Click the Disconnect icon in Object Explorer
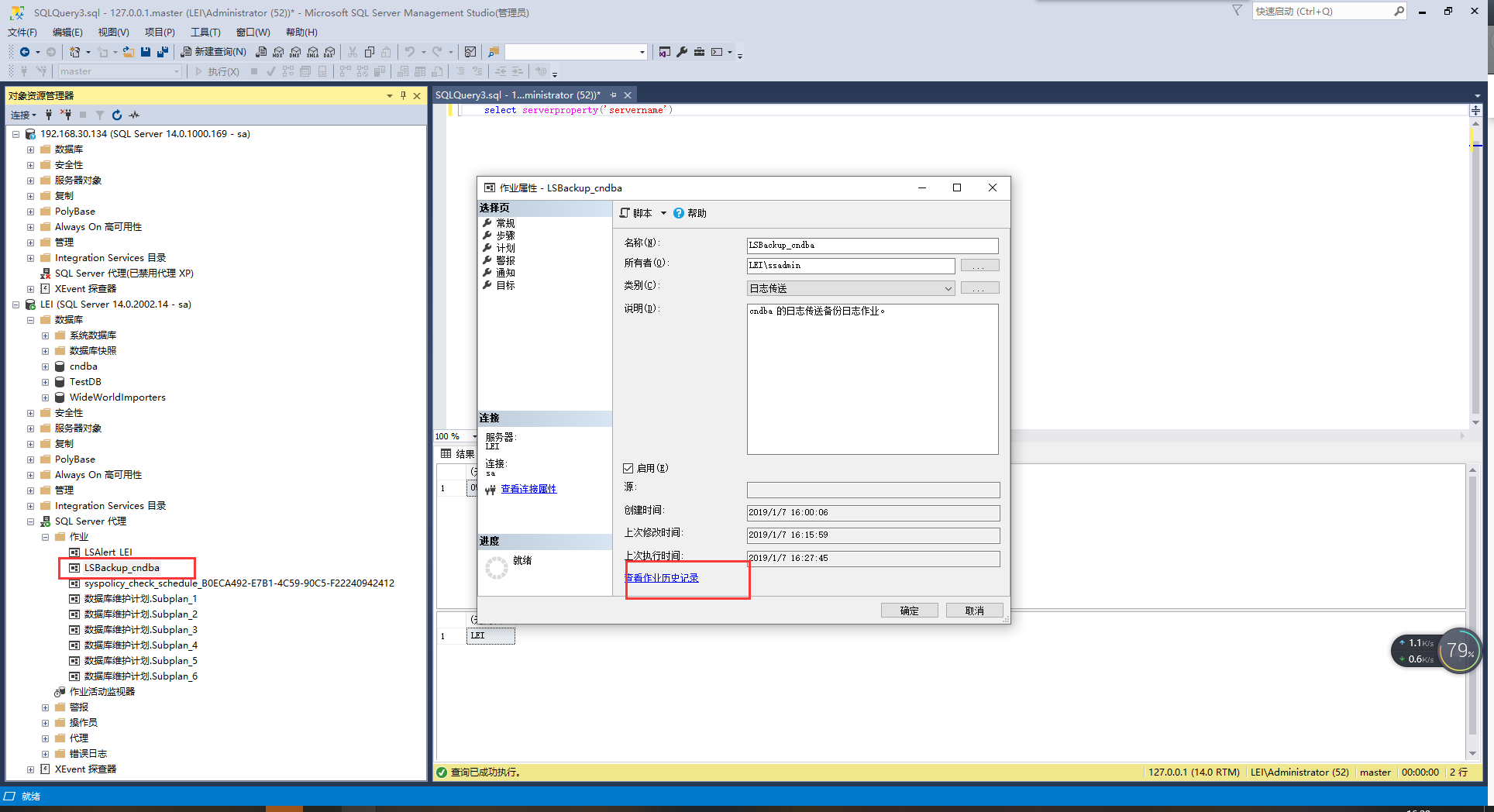The image size is (1494, 812). (x=66, y=115)
